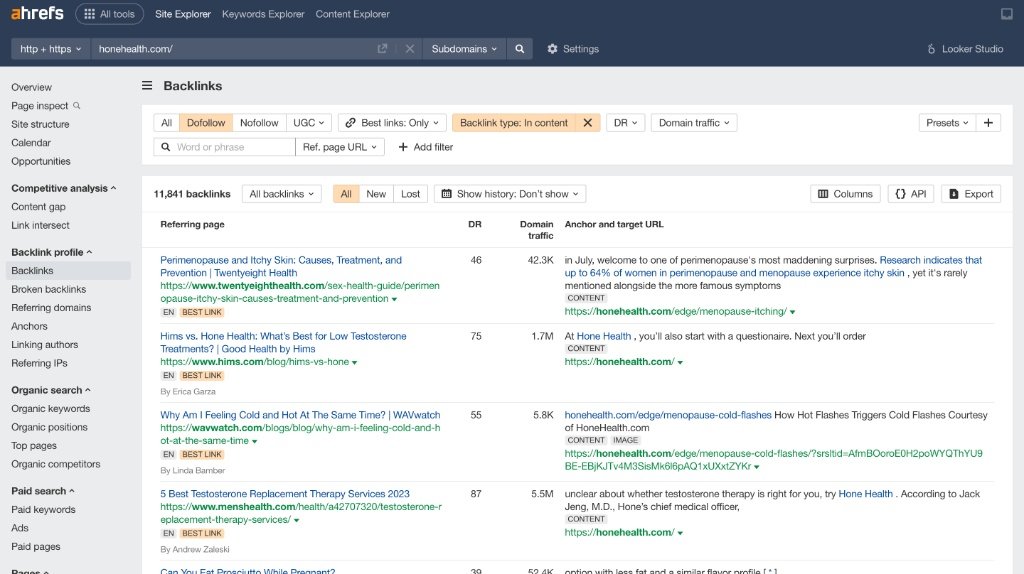
Task: Open the All backlinks dropdown
Action: [x=281, y=194]
